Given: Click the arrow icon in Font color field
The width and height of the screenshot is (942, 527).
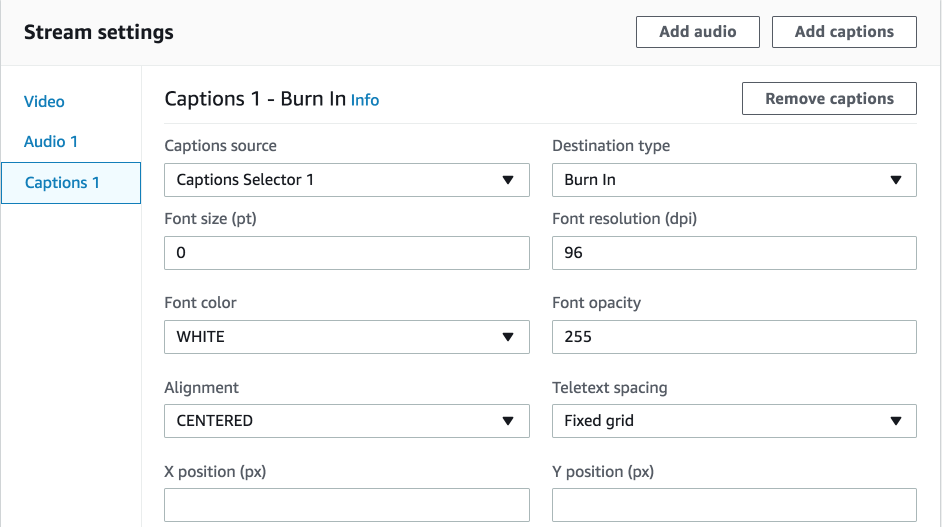Looking at the screenshot, I should 508,337.
